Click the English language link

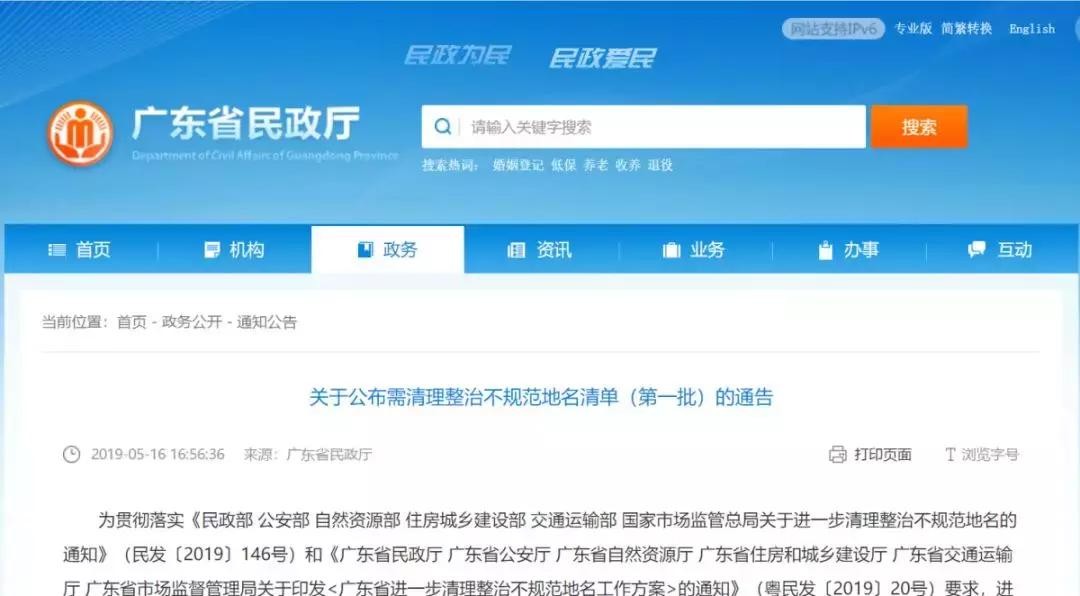click(1032, 29)
